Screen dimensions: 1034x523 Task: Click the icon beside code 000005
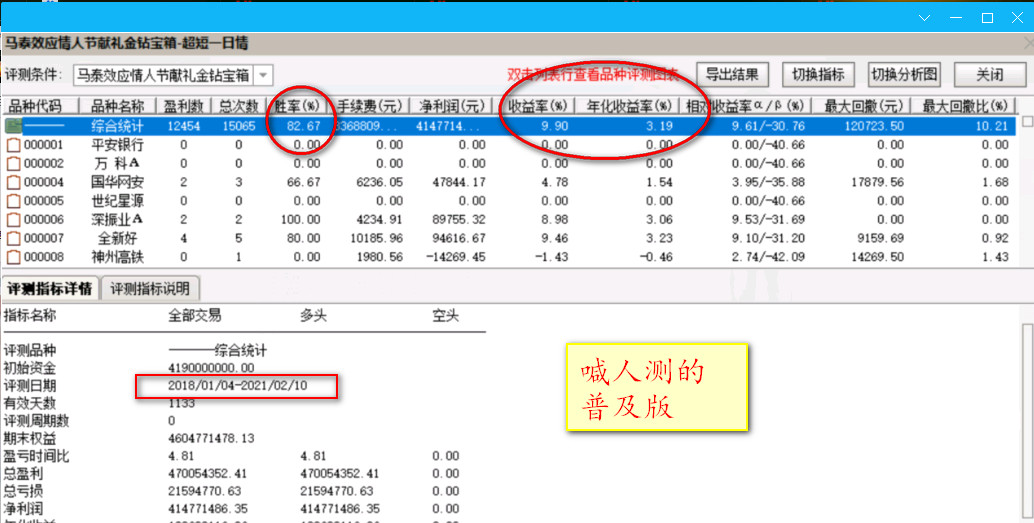tap(13, 201)
